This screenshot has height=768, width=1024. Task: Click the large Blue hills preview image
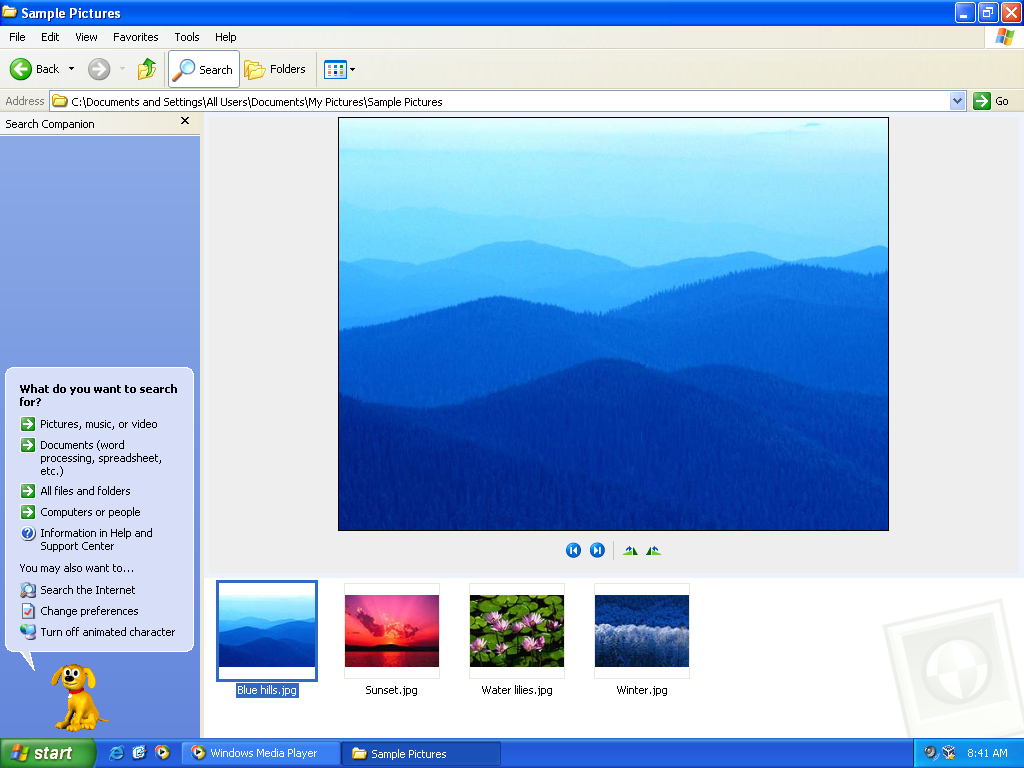coord(613,324)
